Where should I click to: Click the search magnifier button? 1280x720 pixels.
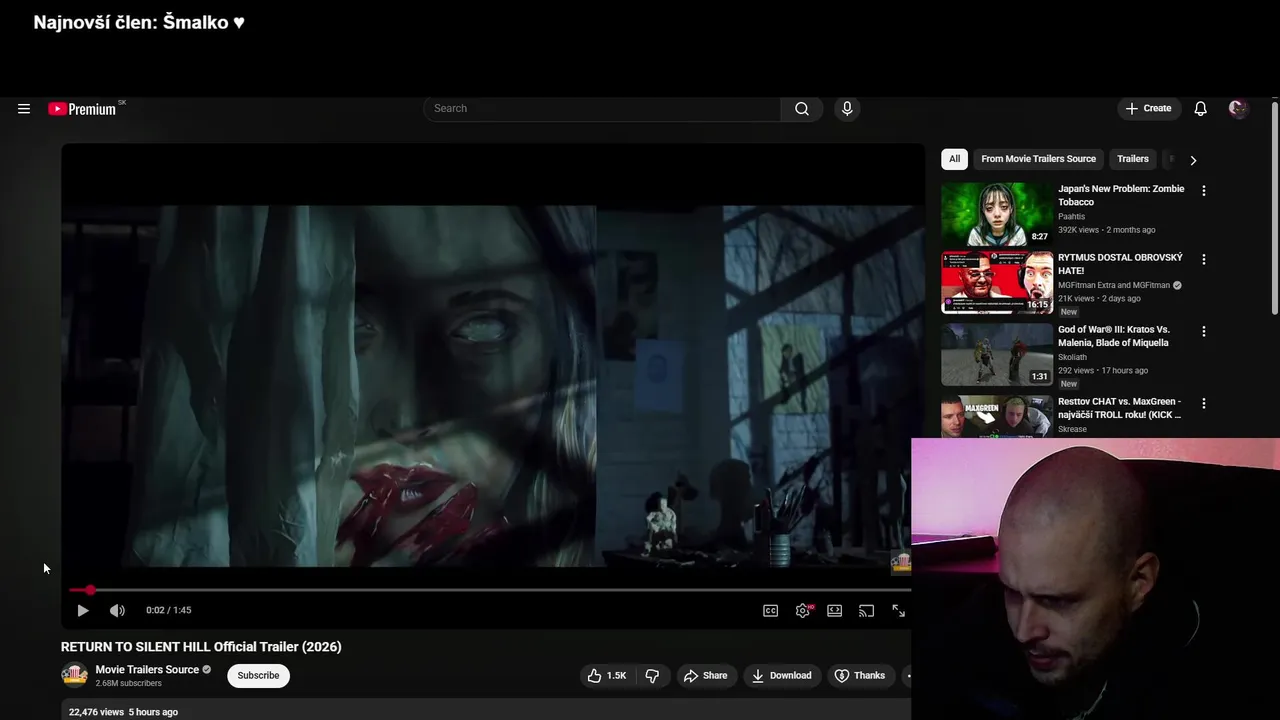802,109
